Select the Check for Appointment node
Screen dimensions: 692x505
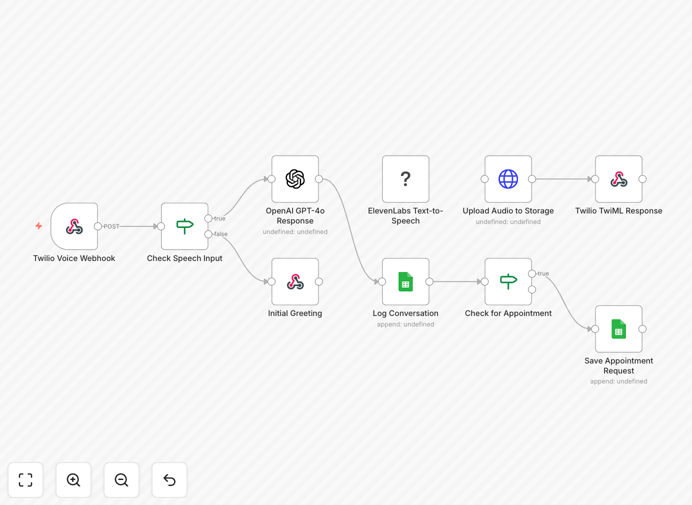point(508,282)
